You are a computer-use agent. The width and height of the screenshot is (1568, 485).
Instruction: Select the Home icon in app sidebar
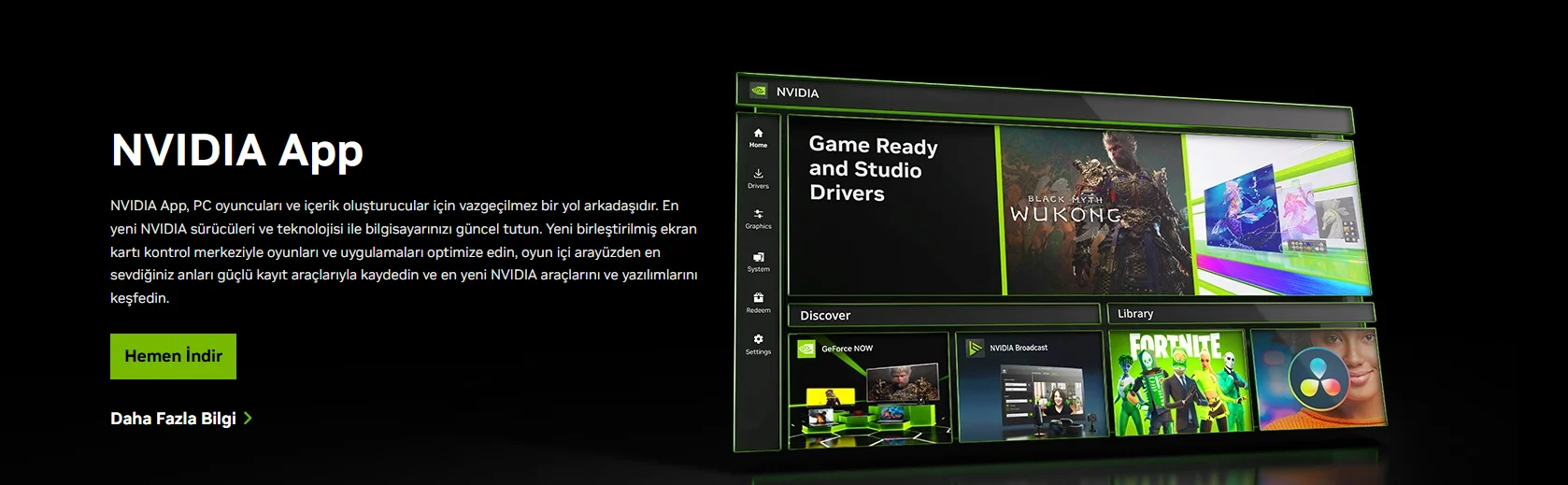[758, 134]
